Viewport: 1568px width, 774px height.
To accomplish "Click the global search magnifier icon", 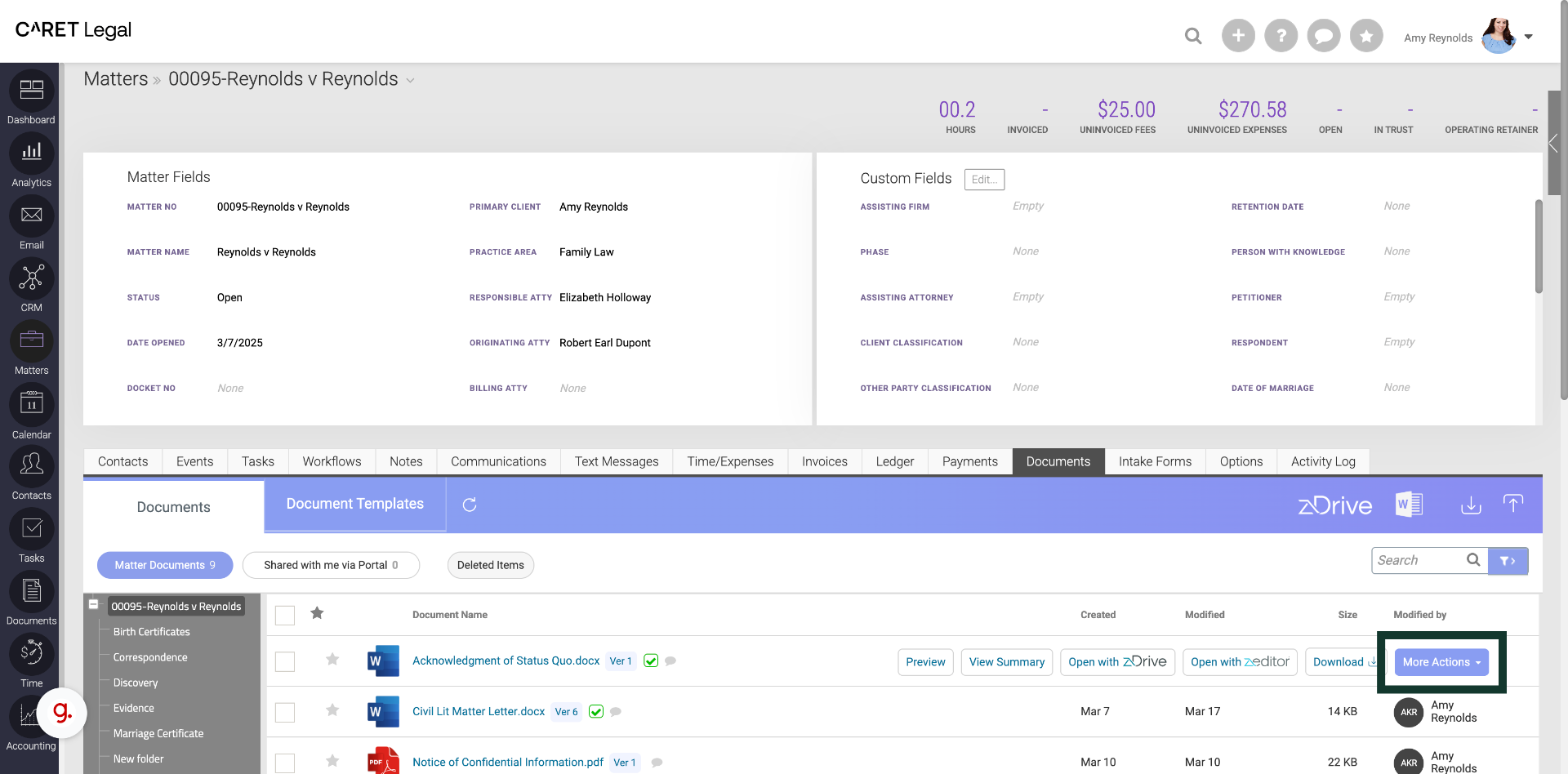I will 1193,36.
